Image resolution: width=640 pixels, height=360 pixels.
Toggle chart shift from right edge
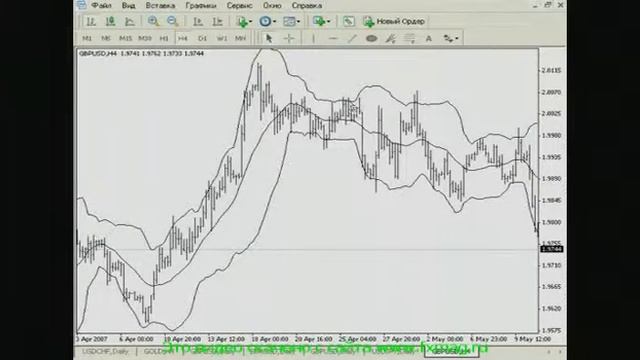click(218, 22)
